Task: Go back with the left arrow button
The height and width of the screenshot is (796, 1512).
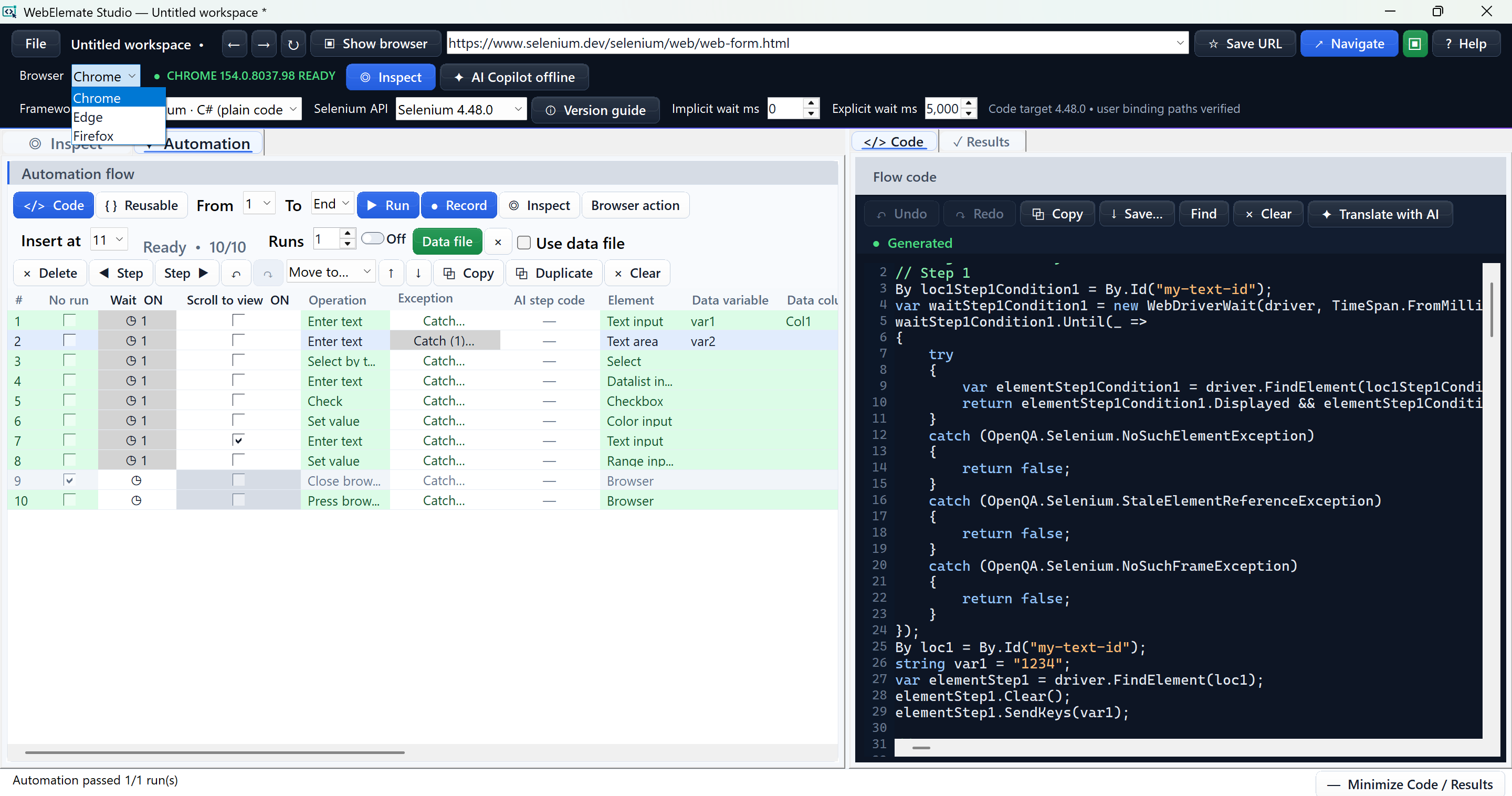Action: (x=234, y=44)
